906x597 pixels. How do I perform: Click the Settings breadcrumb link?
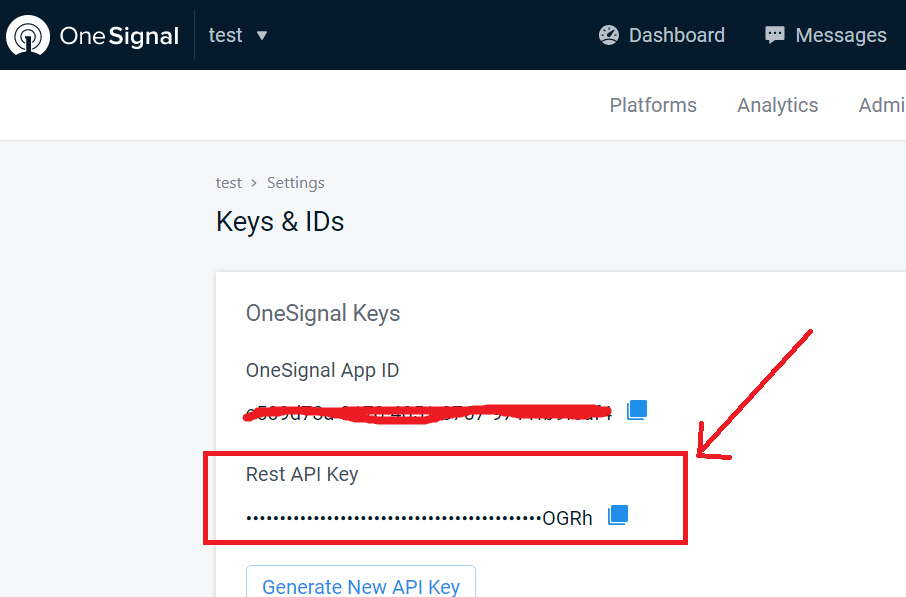pyautogui.click(x=296, y=183)
